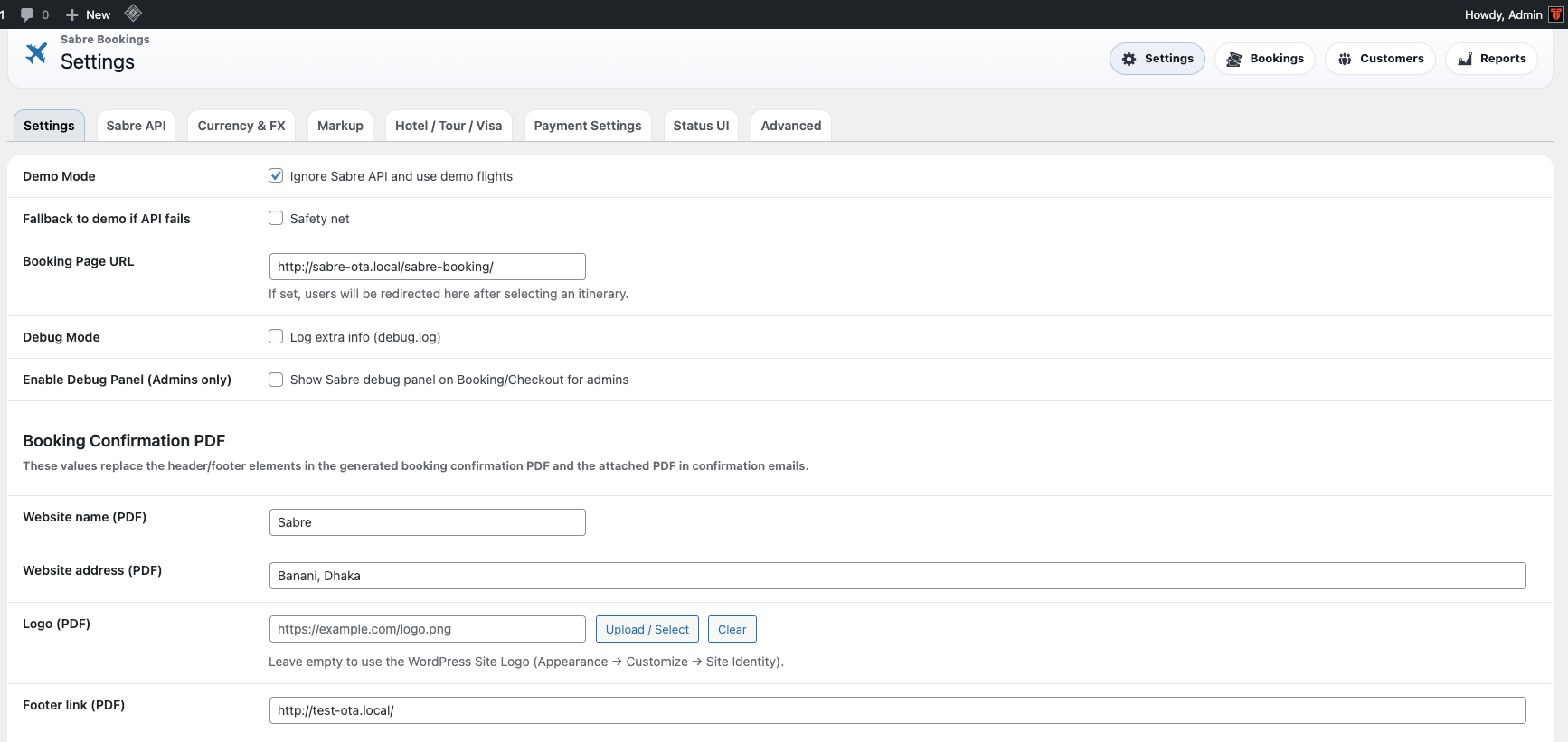Click the "Enable Debug Panel (Admins only)" label
1568x742 pixels.
click(127, 380)
